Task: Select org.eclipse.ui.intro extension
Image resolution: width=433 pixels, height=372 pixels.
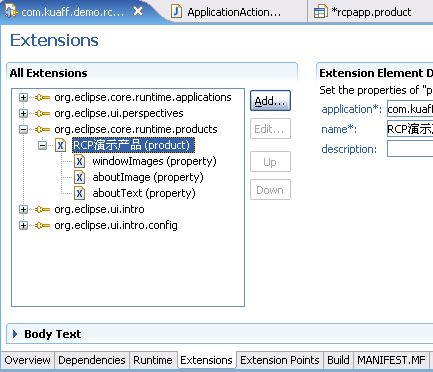Action: tap(99, 209)
